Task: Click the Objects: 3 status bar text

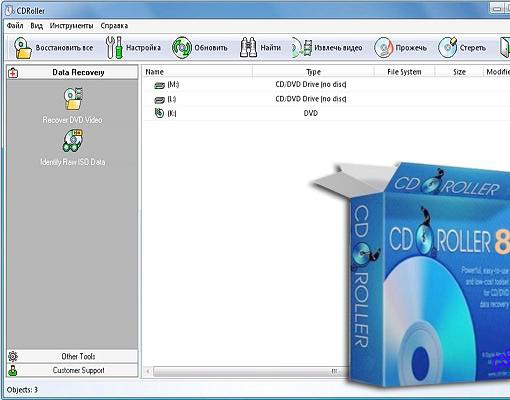Action: pyautogui.click(x=22, y=390)
